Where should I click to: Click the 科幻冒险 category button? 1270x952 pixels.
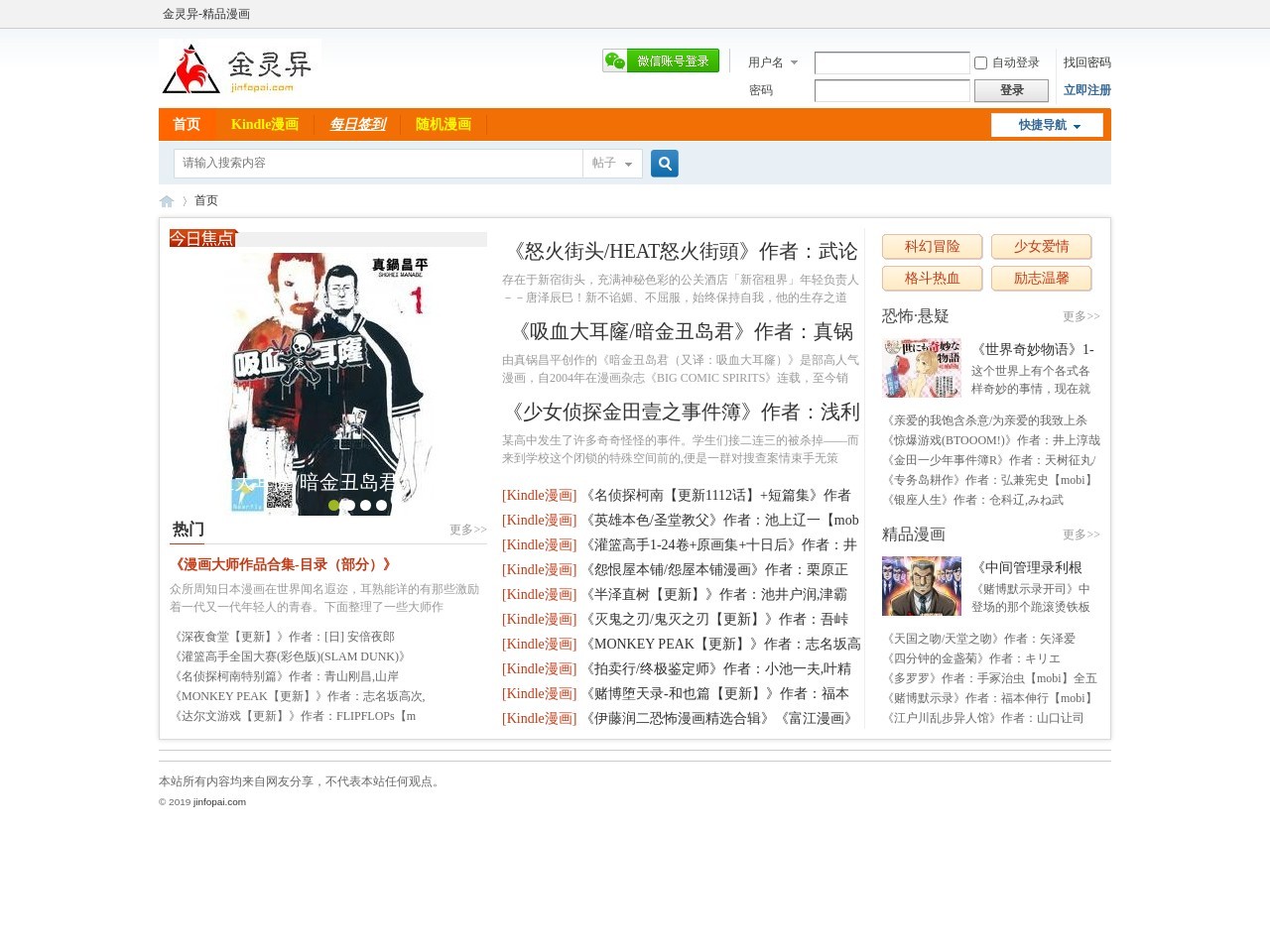click(932, 247)
